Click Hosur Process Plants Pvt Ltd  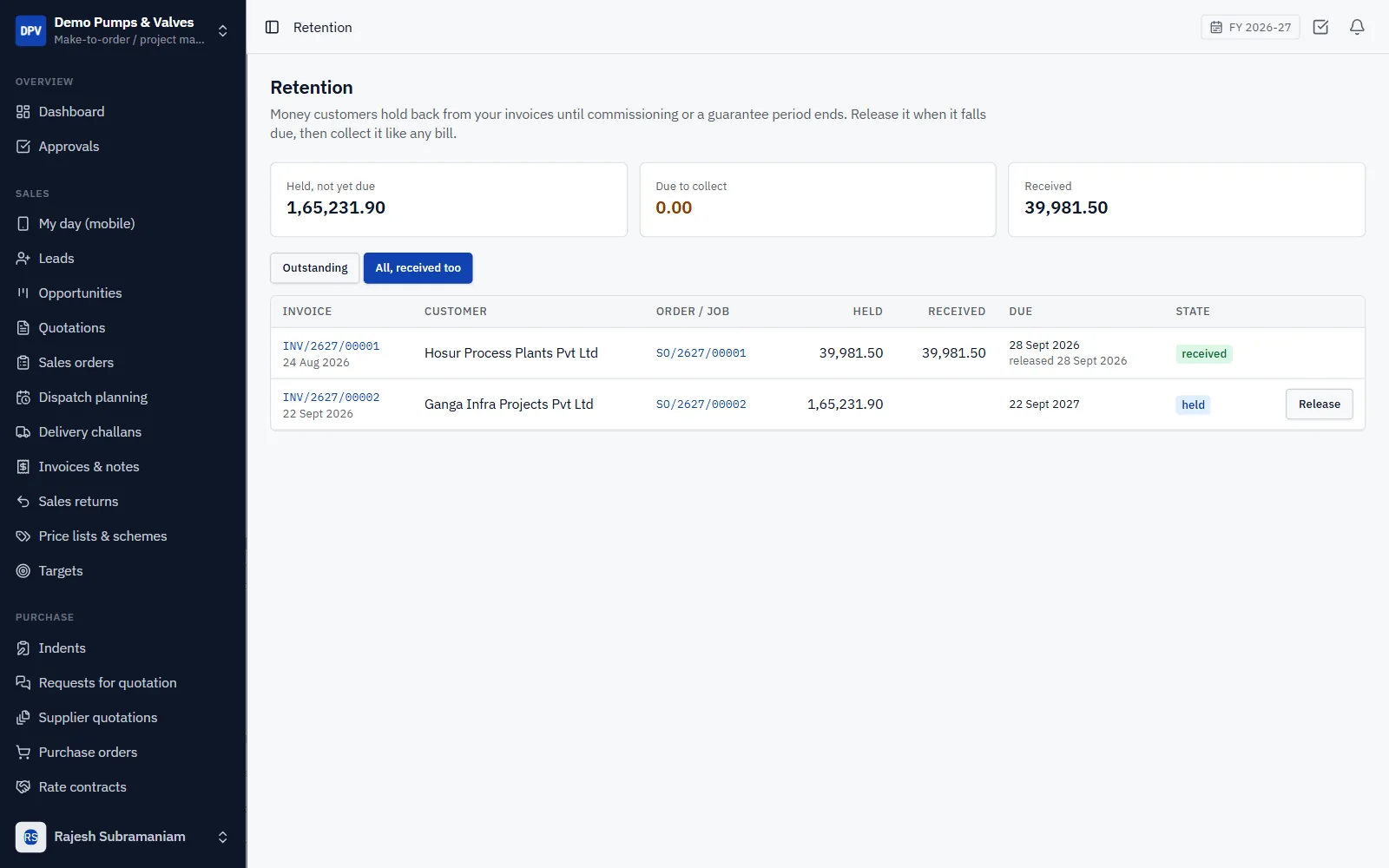[511, 353]
